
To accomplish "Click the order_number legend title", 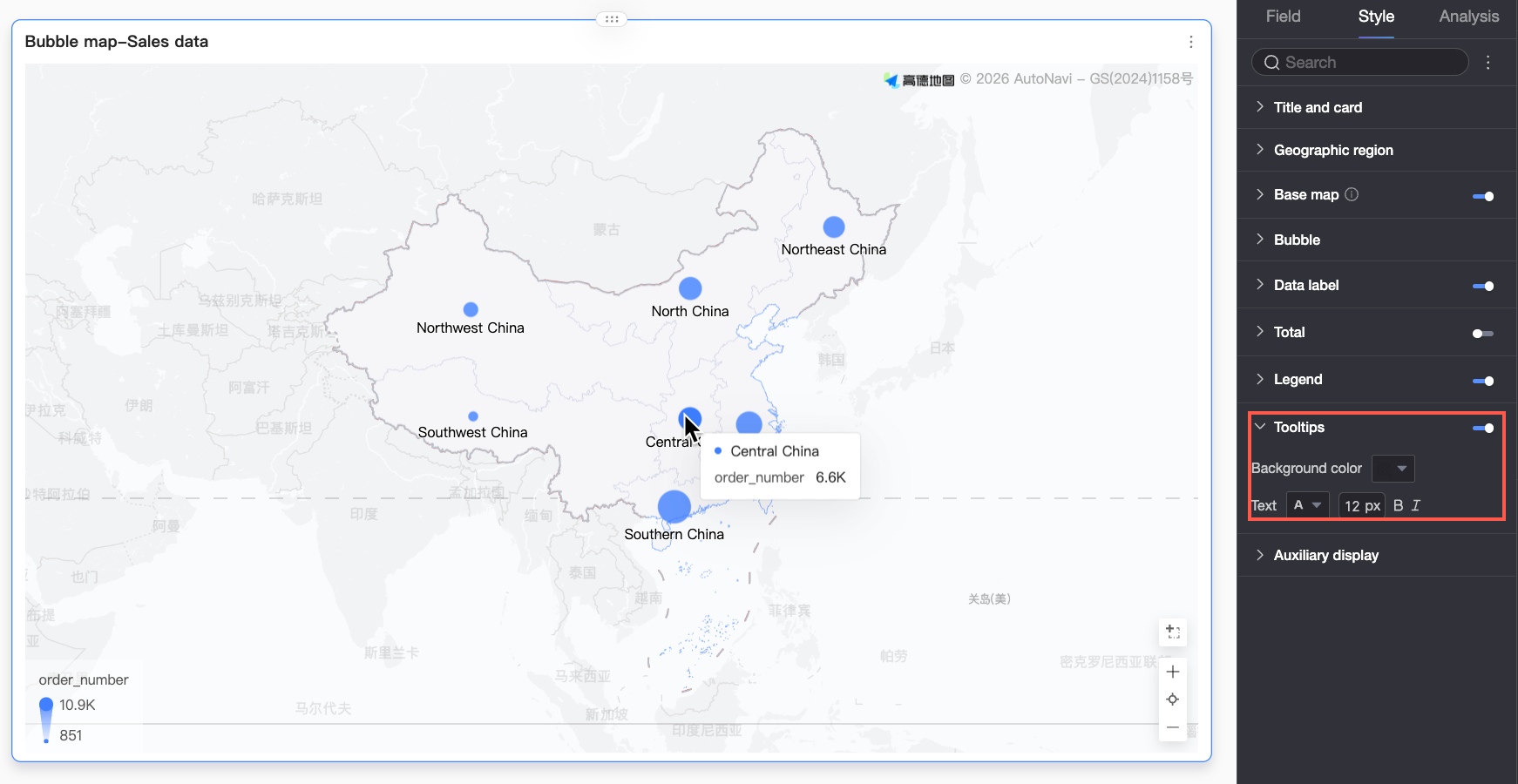I will (x=84, y=679).
